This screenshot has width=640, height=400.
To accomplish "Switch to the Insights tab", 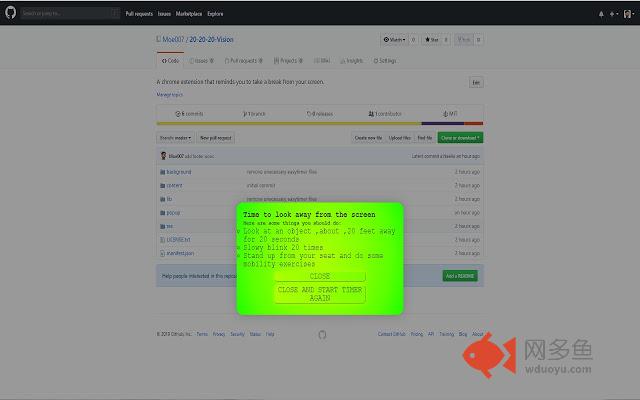I will pyautogui.click(x=351, y=60).
